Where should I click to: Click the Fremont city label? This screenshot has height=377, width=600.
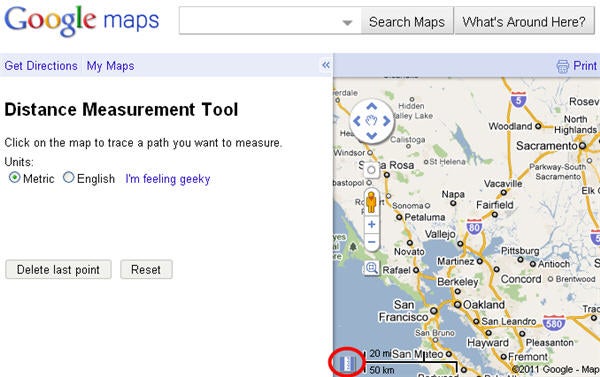pos(528,357)
